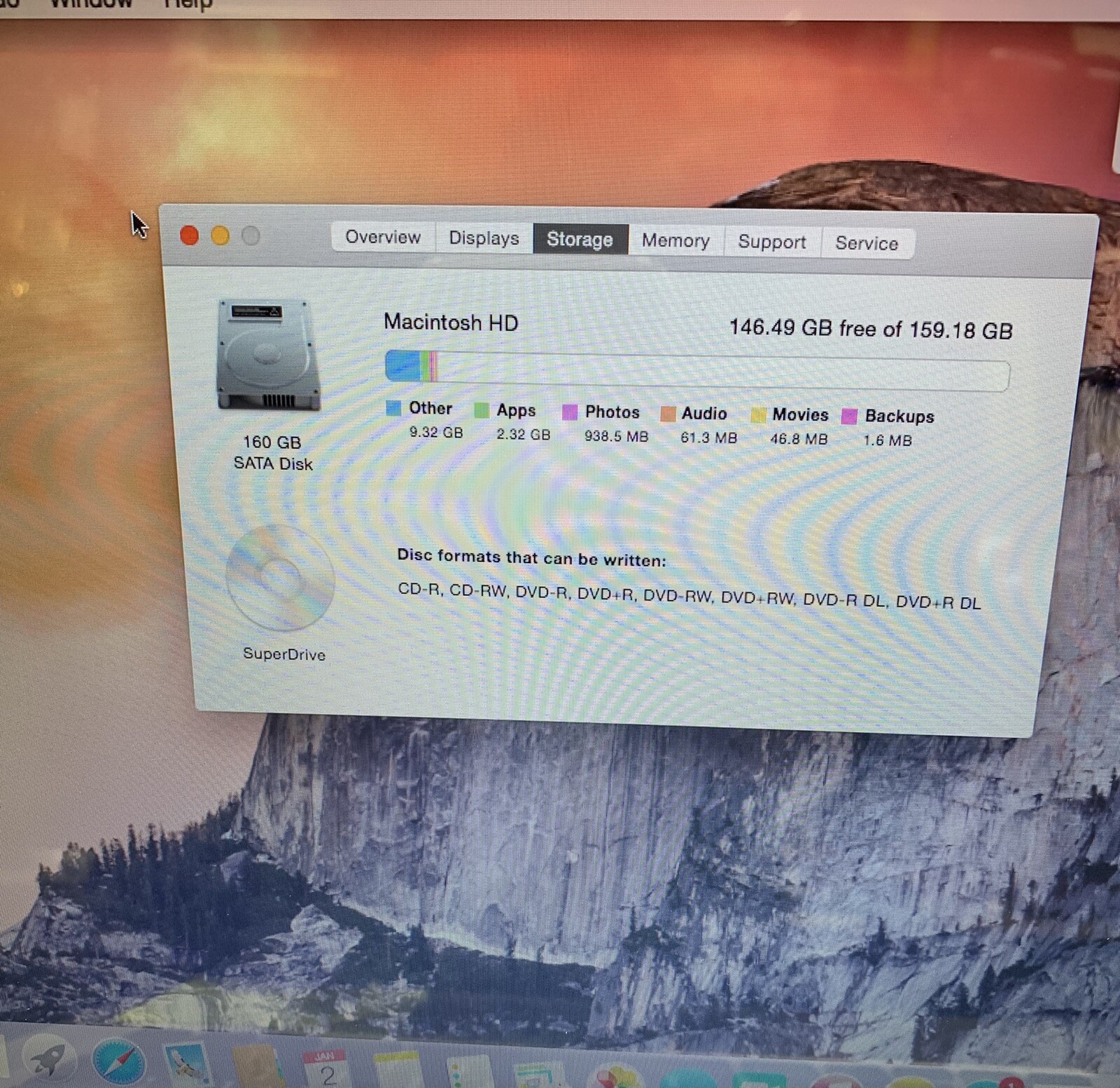The image size is (1120, 1088).
Task: Click the "Movies" category label
Action: (801, 415)
